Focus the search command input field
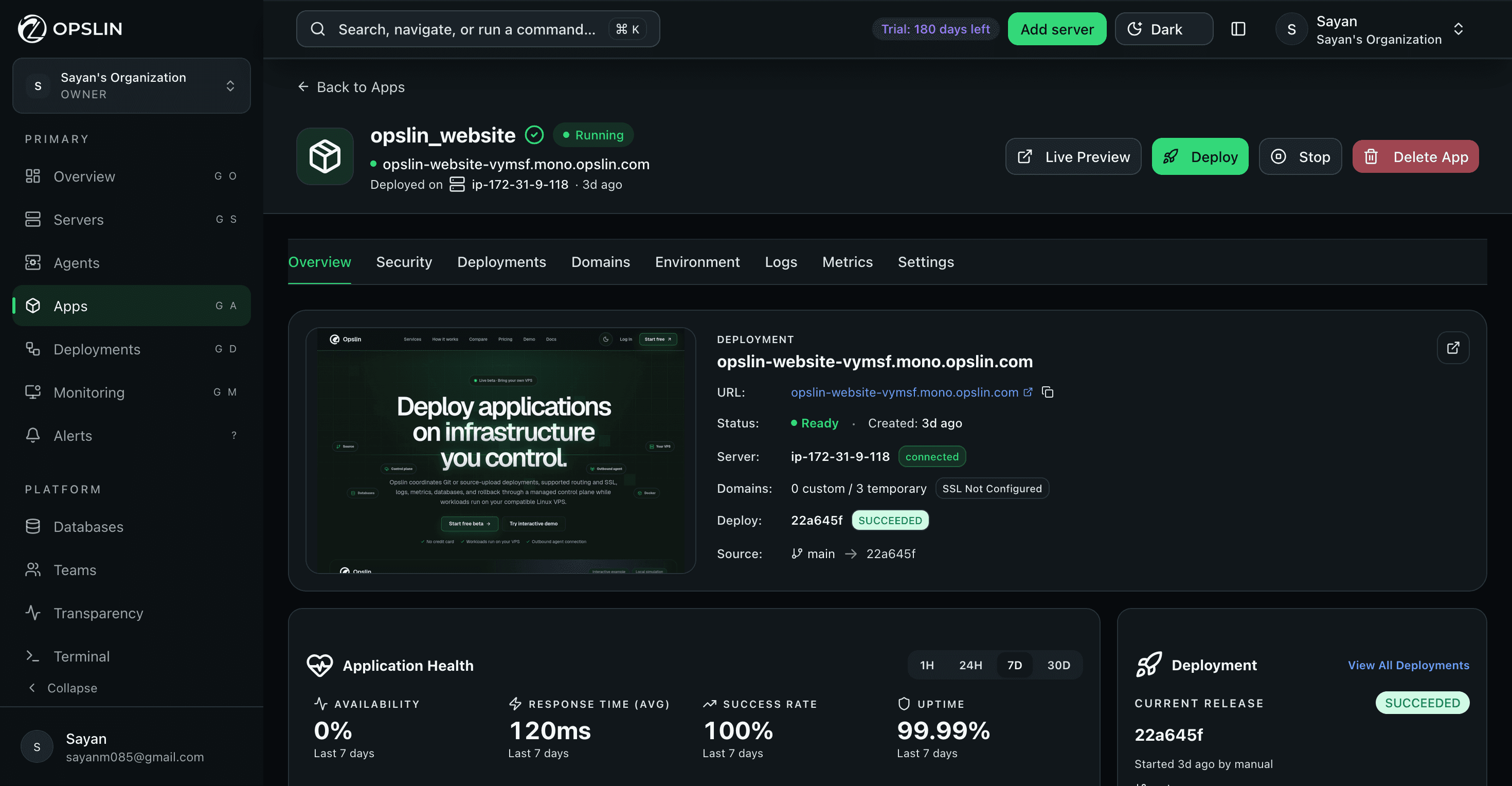Image resolution: width=1512 pixels, height=786 pixels. [478, 29]
